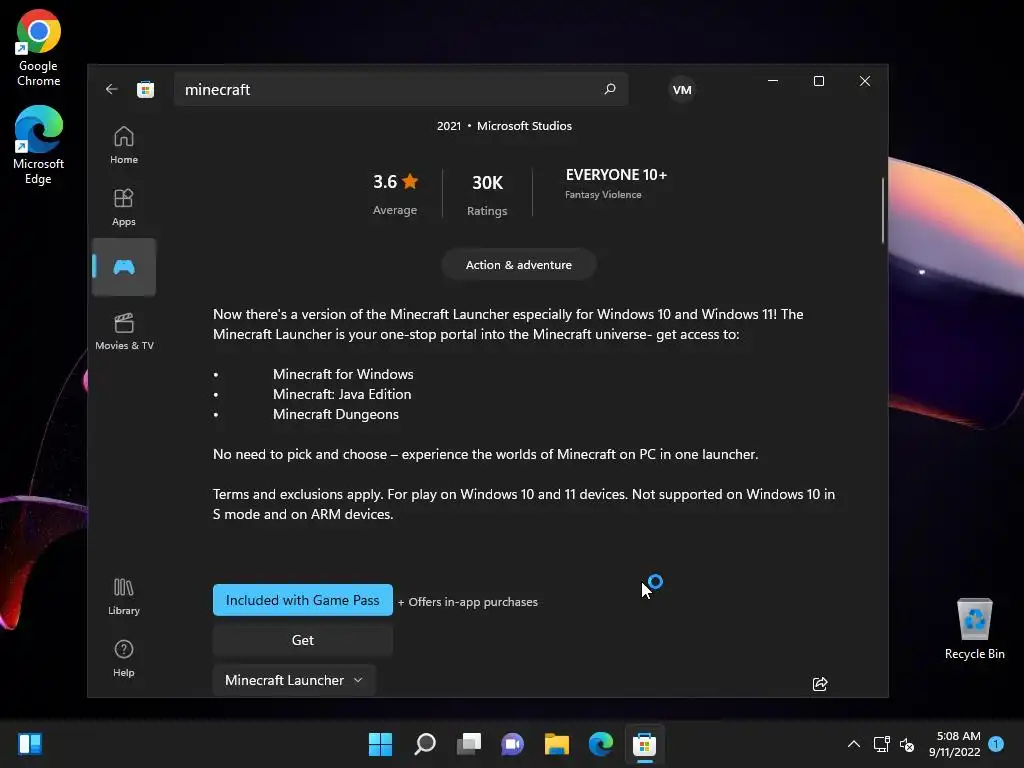Open the Windows Start menu
The height and width of the screenshot is (768, 1024).
point(380,744)
